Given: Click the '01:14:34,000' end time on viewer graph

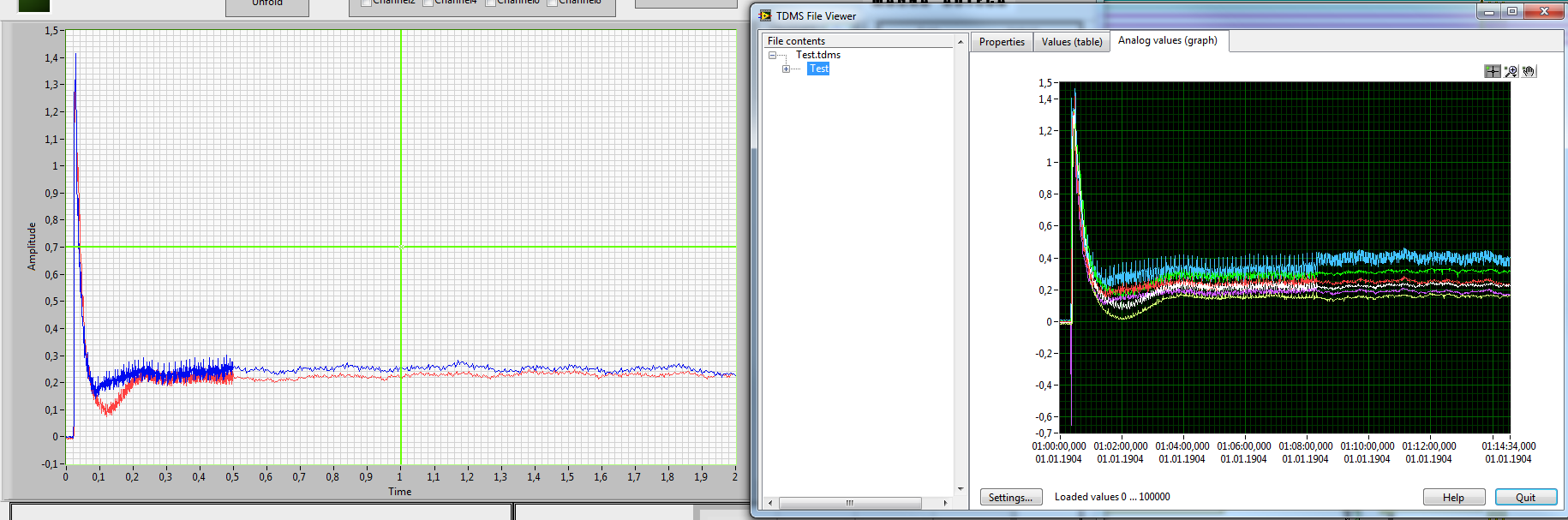Looking at the screenshot, I should 1509,446.
